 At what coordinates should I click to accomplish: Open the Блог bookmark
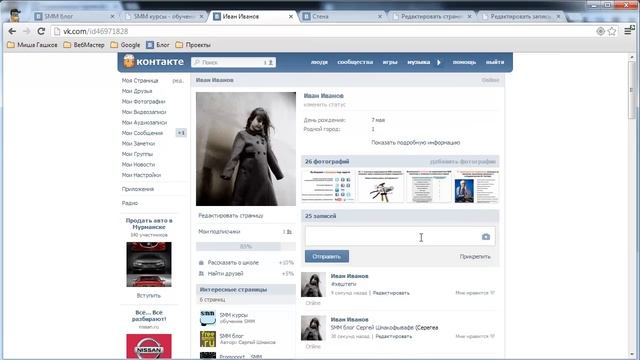158,45
